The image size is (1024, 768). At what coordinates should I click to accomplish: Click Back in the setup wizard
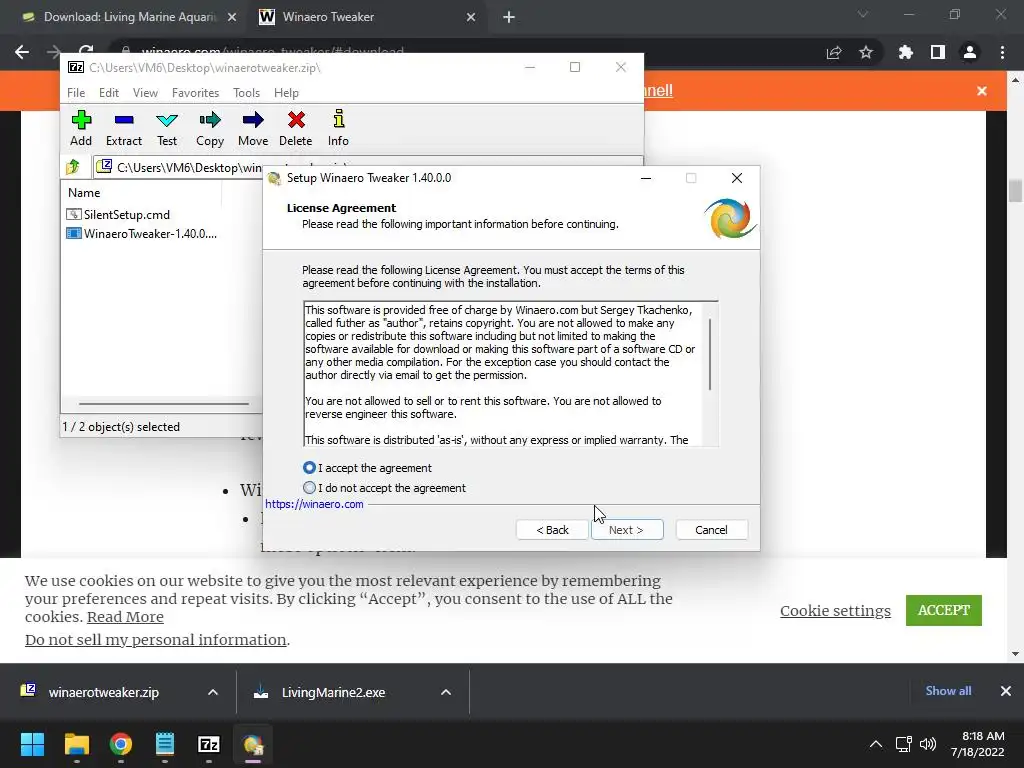(552, 530)
